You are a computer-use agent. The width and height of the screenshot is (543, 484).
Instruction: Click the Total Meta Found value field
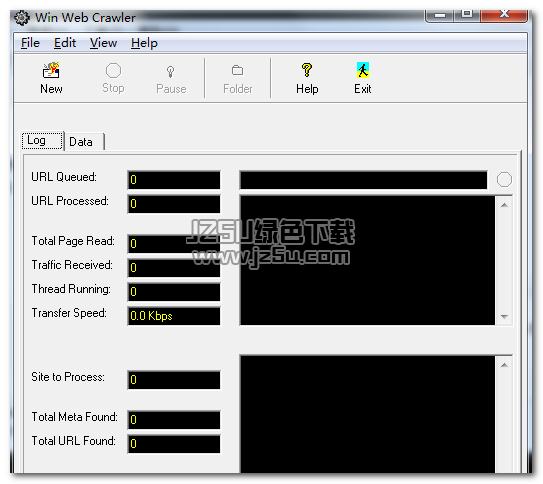(174, 420)
